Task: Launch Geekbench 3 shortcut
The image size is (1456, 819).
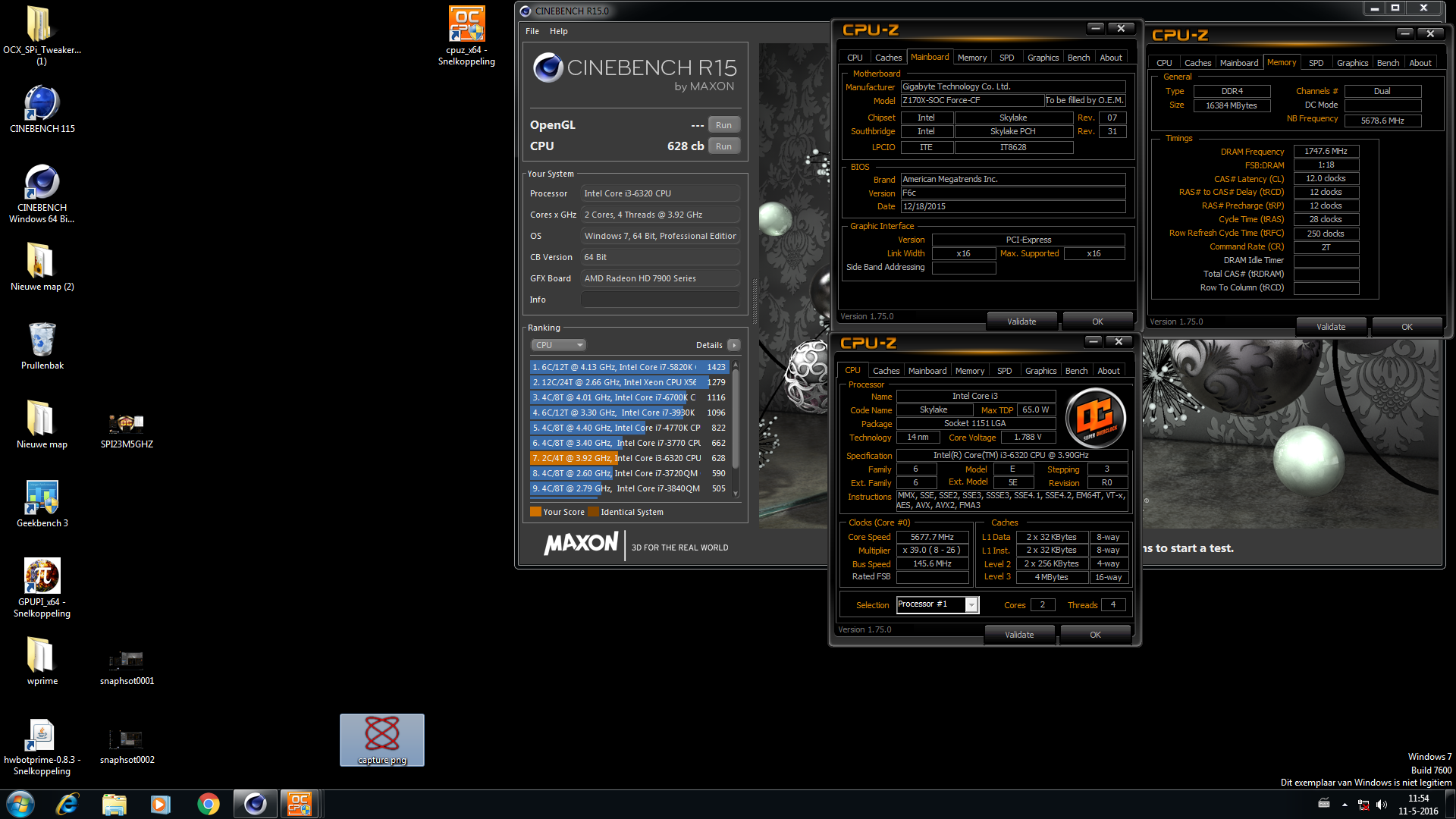Action: 42,503
